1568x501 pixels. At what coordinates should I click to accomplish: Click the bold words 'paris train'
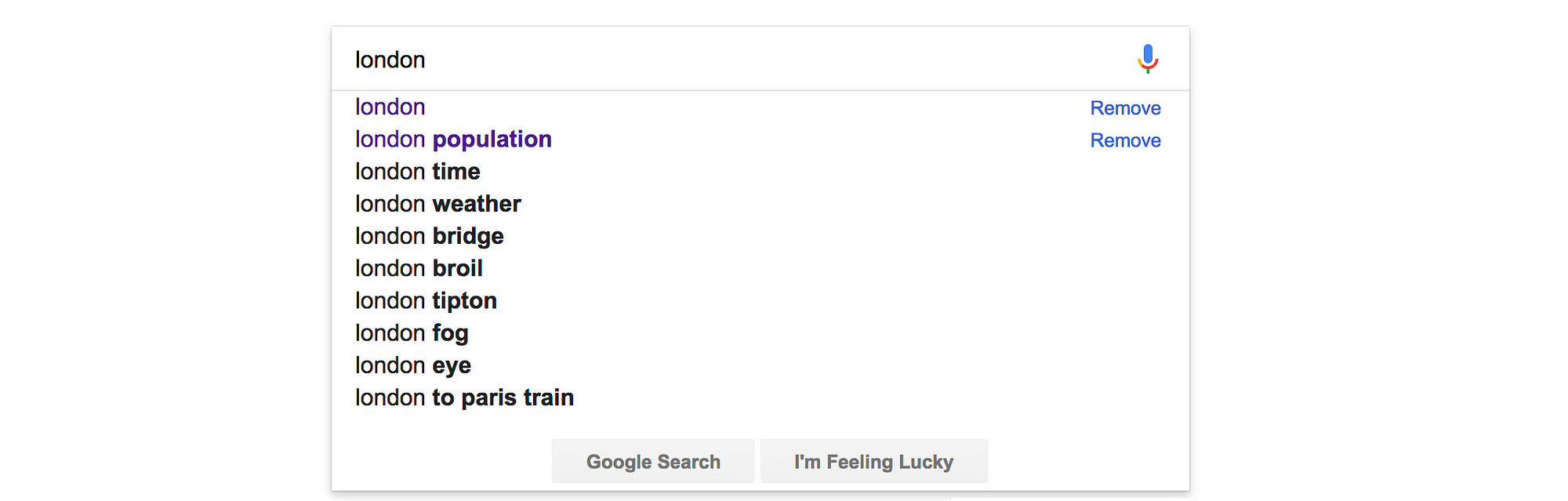tap(517, 398)
